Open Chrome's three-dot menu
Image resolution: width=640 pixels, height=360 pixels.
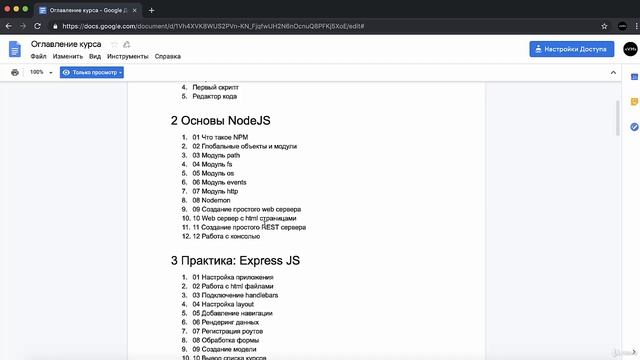click(x=637, y=26)
